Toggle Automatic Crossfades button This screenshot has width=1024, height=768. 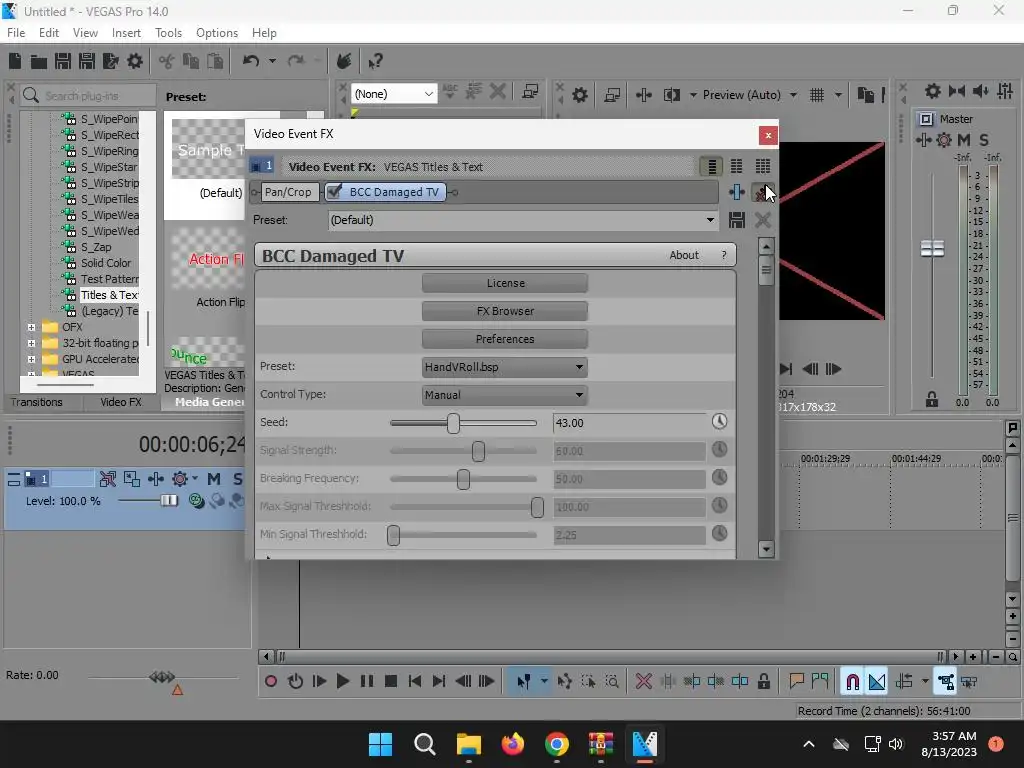tap(877, 682)
